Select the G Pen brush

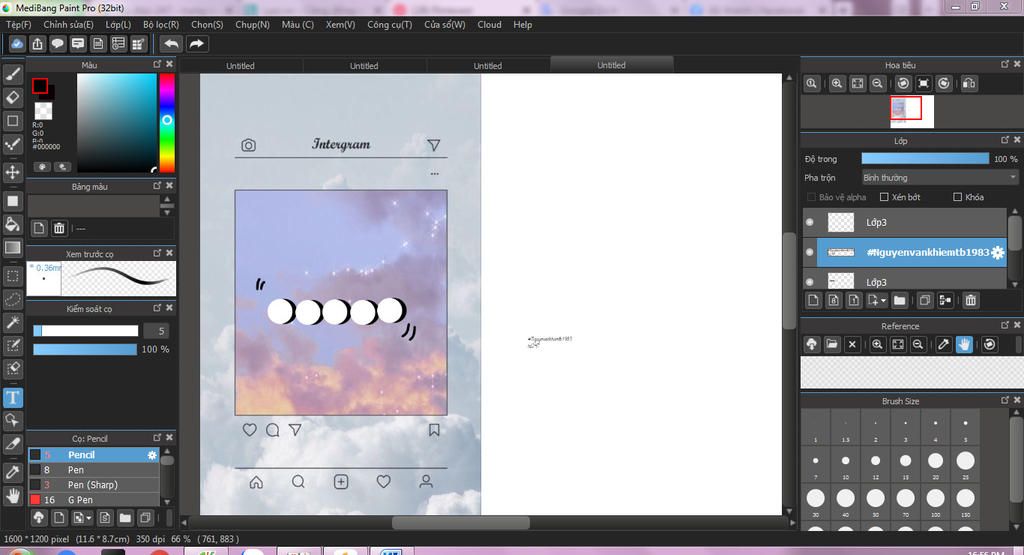tap(93, 500)
